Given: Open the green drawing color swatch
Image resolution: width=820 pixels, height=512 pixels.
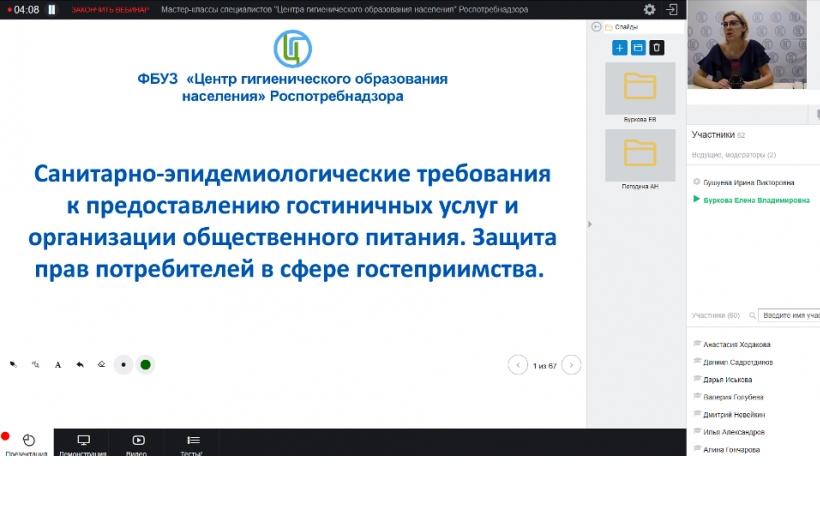Looking at the screenshot, I should (145, 365).
